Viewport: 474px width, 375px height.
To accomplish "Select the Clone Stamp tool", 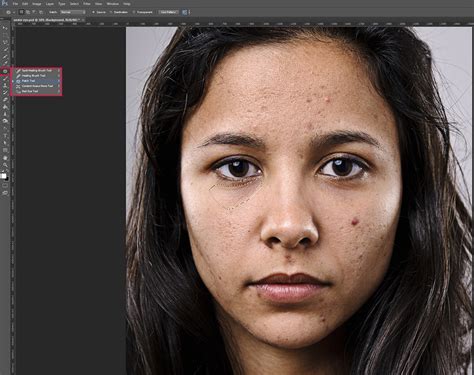I will click(x=5, y=85).
